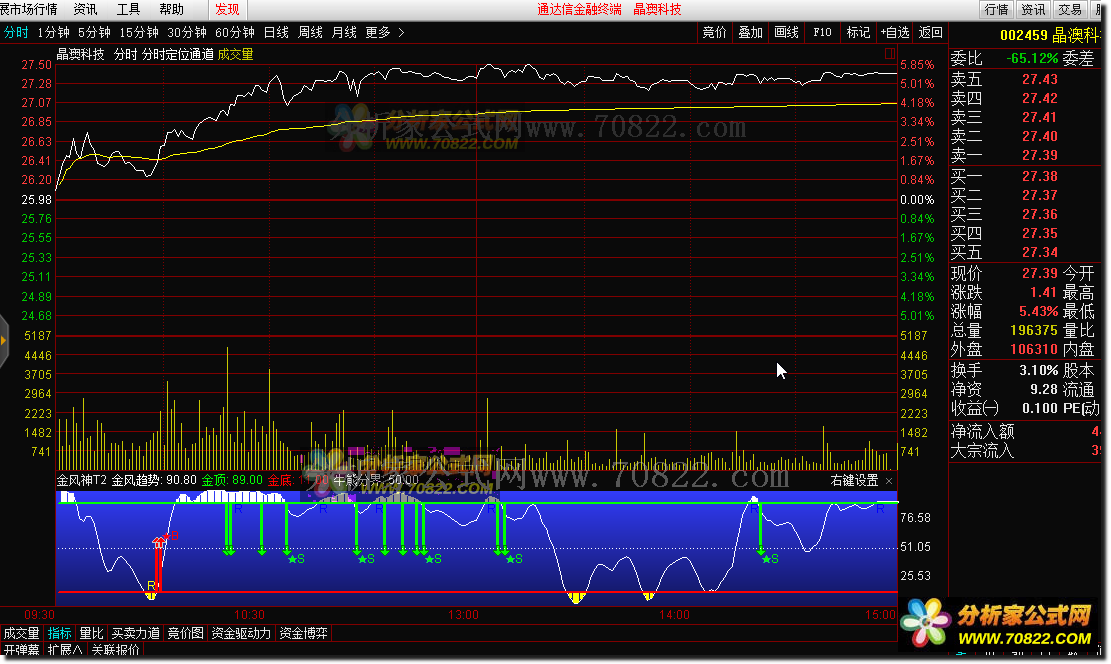Image resolution: width=1111 pixels, height=664 pixels.
Task: Select the 量比 bottom tab
Action: 91,634
